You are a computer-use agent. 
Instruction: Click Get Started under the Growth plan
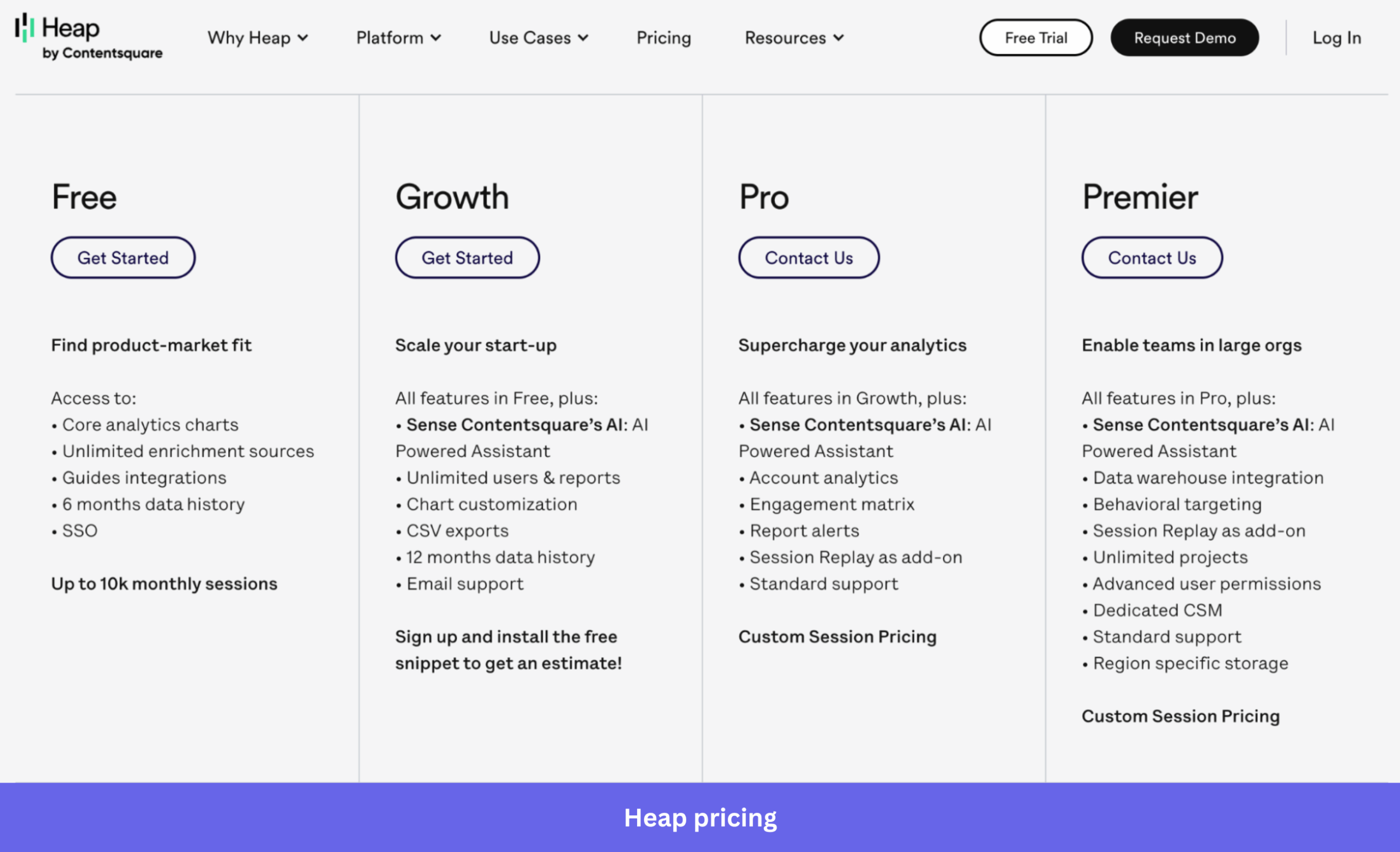[x=466, y=258]
